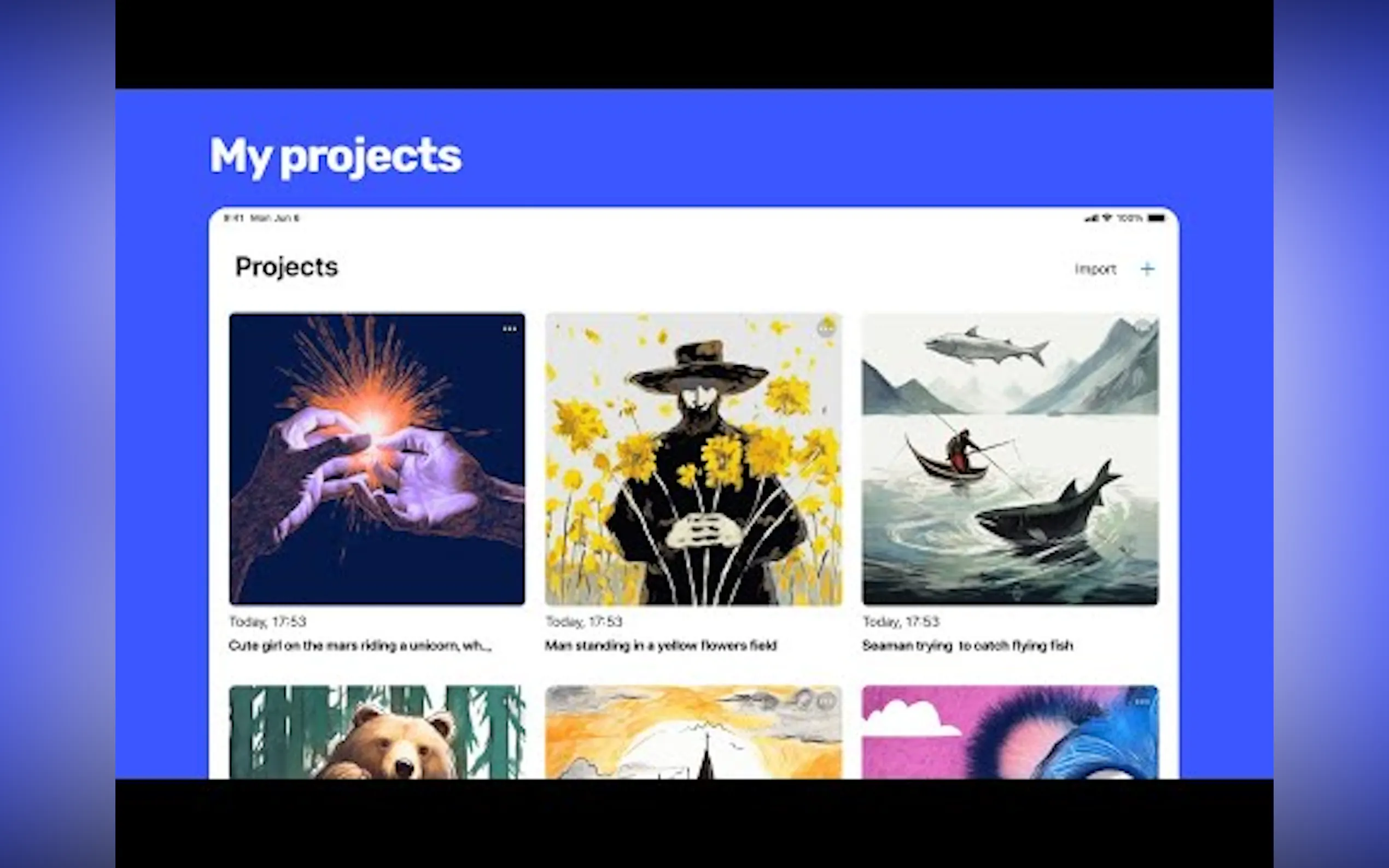Click the battery icon in status bar
This screenshot has height=868, width=1389.
click(x=1156, y=218)
